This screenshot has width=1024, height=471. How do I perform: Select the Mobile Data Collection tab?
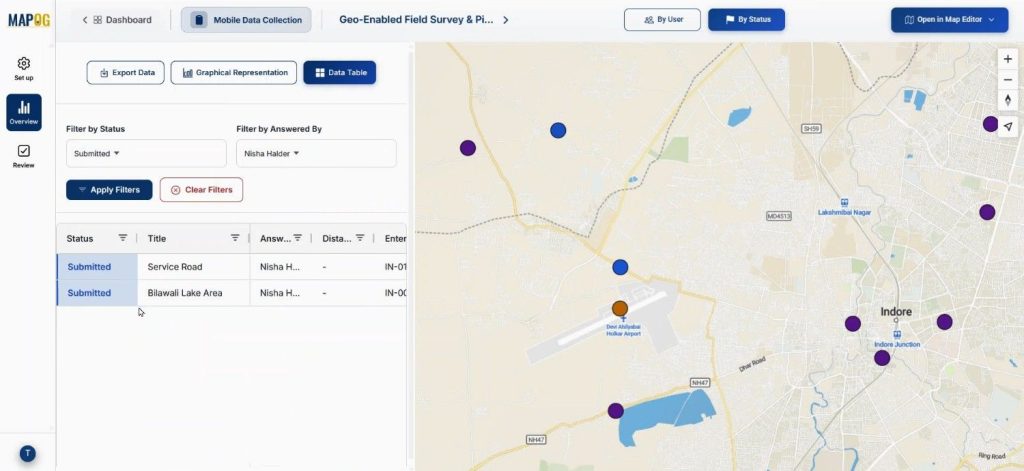246,20
